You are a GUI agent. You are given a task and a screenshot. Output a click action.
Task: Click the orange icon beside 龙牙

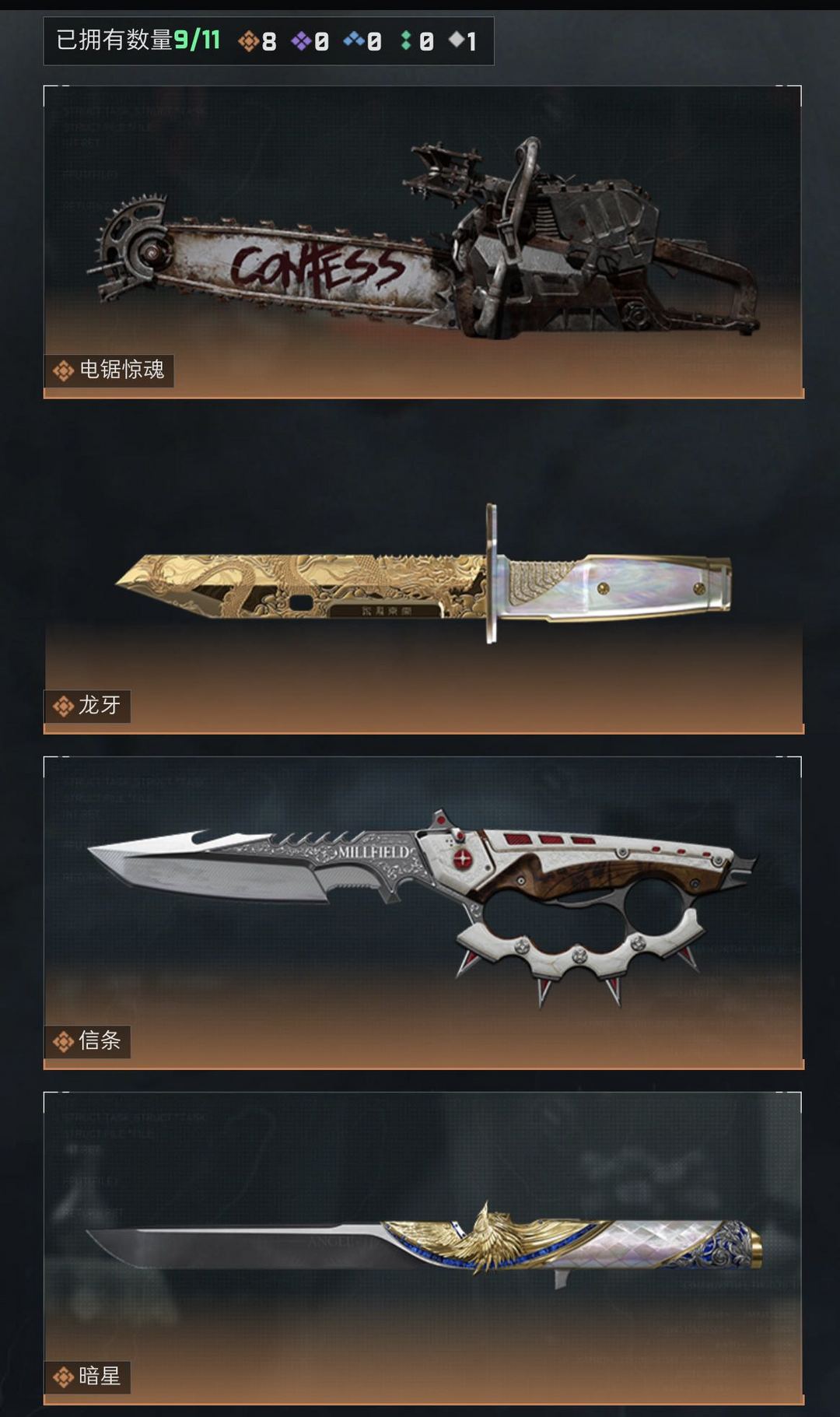(63, 707)
